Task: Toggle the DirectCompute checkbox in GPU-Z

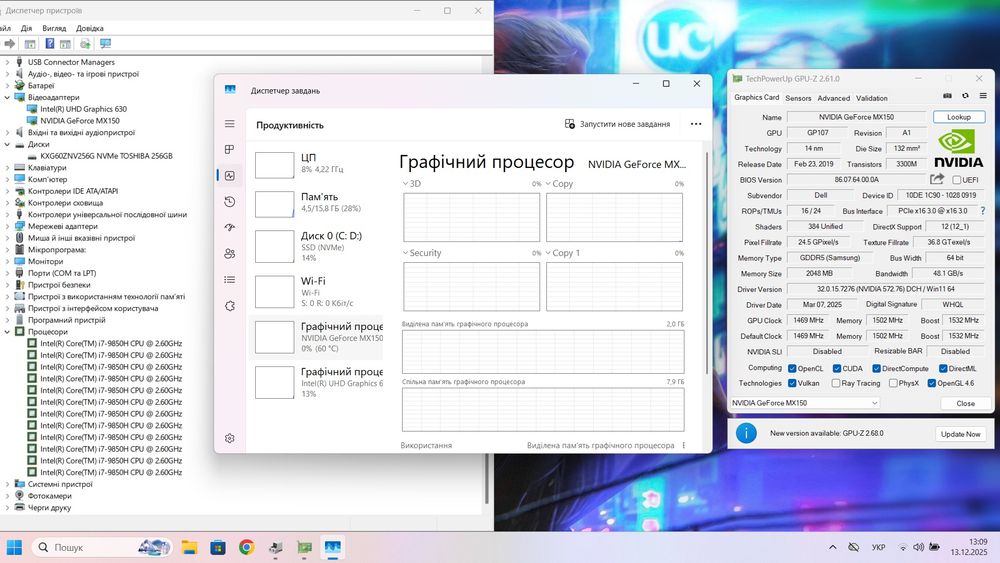Action: click(x=876, y=369)
